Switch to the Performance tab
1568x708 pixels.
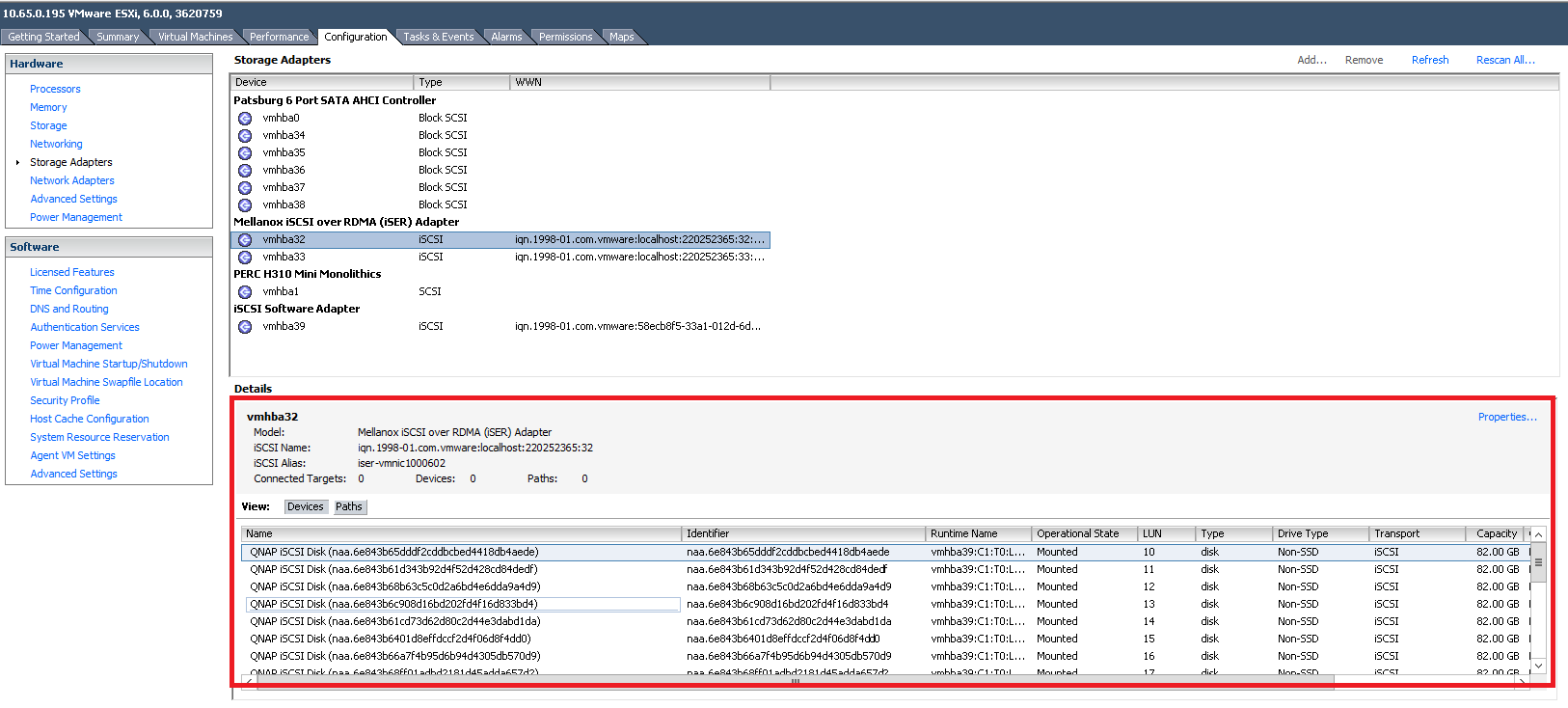279,37
